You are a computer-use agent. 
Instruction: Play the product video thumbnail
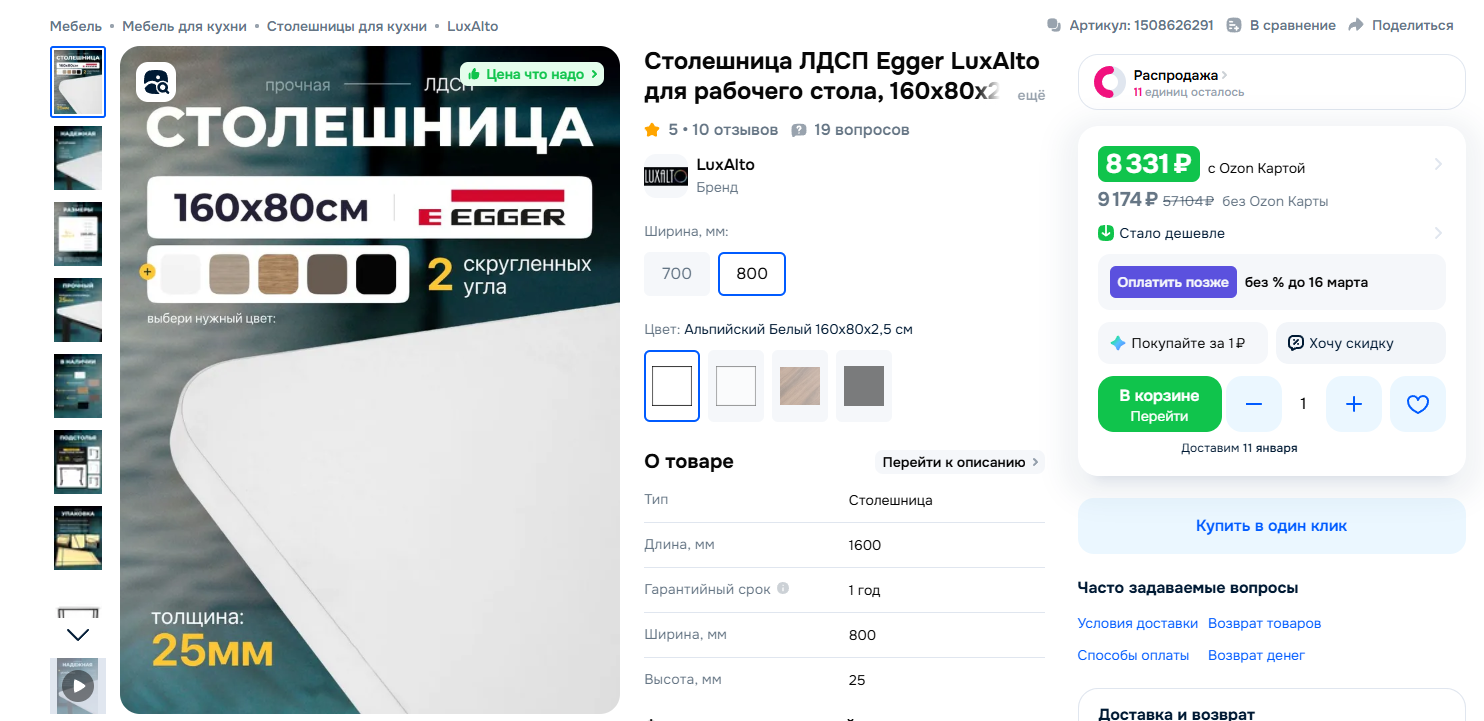(x=78, y=685)
